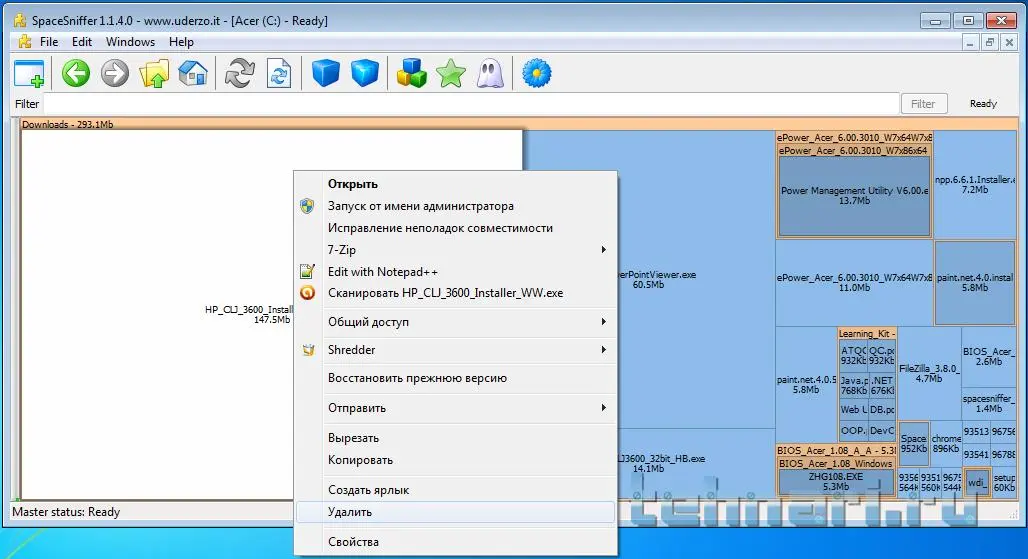Open the File menu
The image size is (1028, 559).
pyautogui.click(x=49, y=42)
